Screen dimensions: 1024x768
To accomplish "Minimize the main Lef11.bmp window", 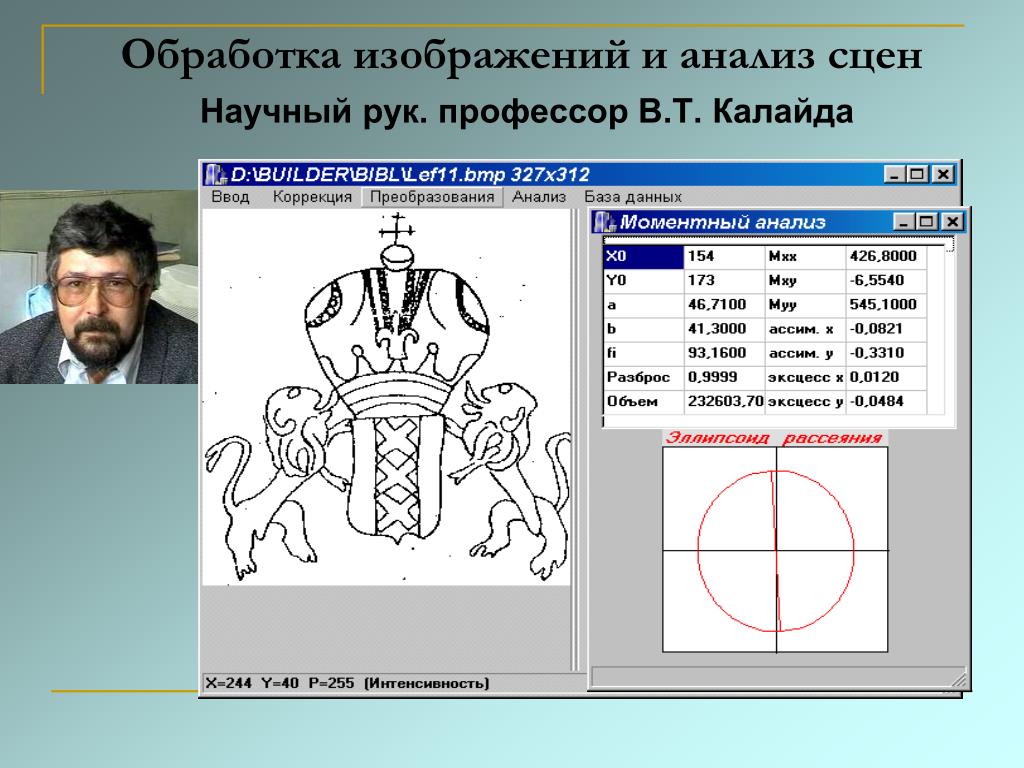I will coord(895,174).
